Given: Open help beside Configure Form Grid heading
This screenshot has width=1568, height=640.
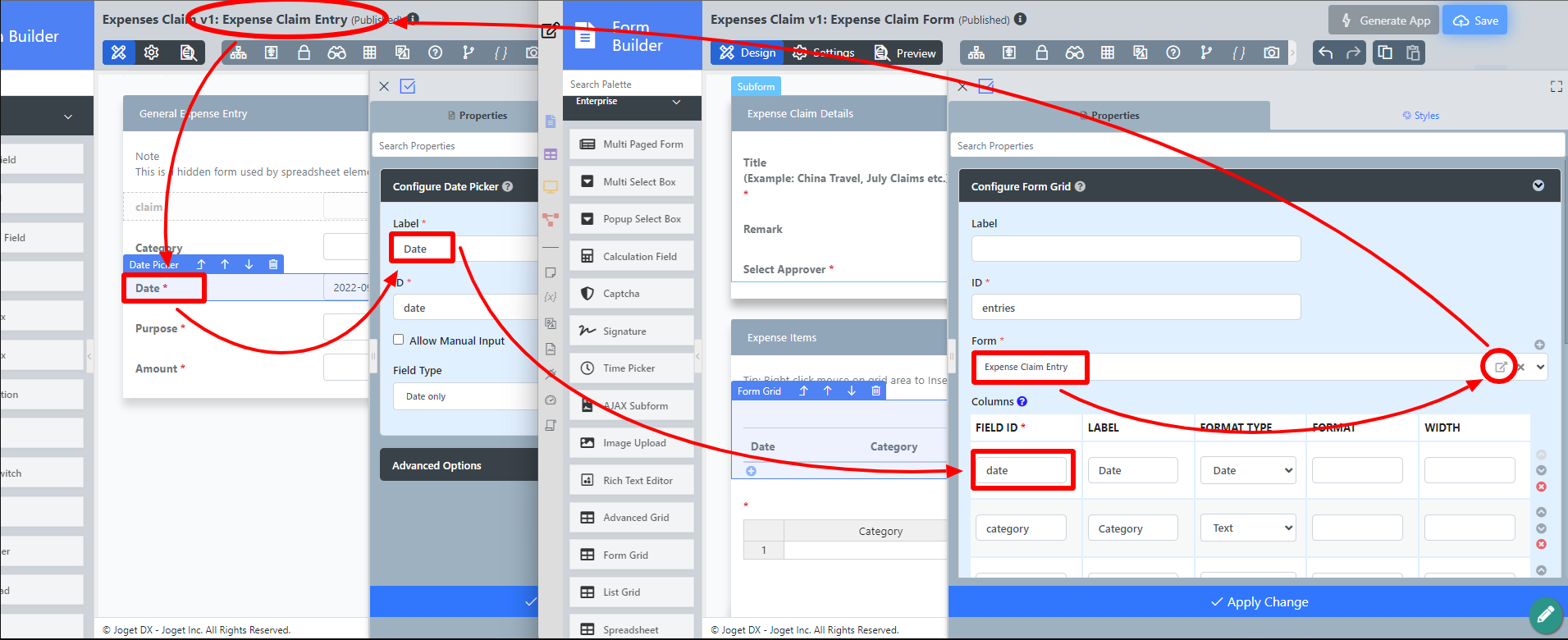Looking at the screenshot, I should pyautogui.click(x=1080, y=186).
